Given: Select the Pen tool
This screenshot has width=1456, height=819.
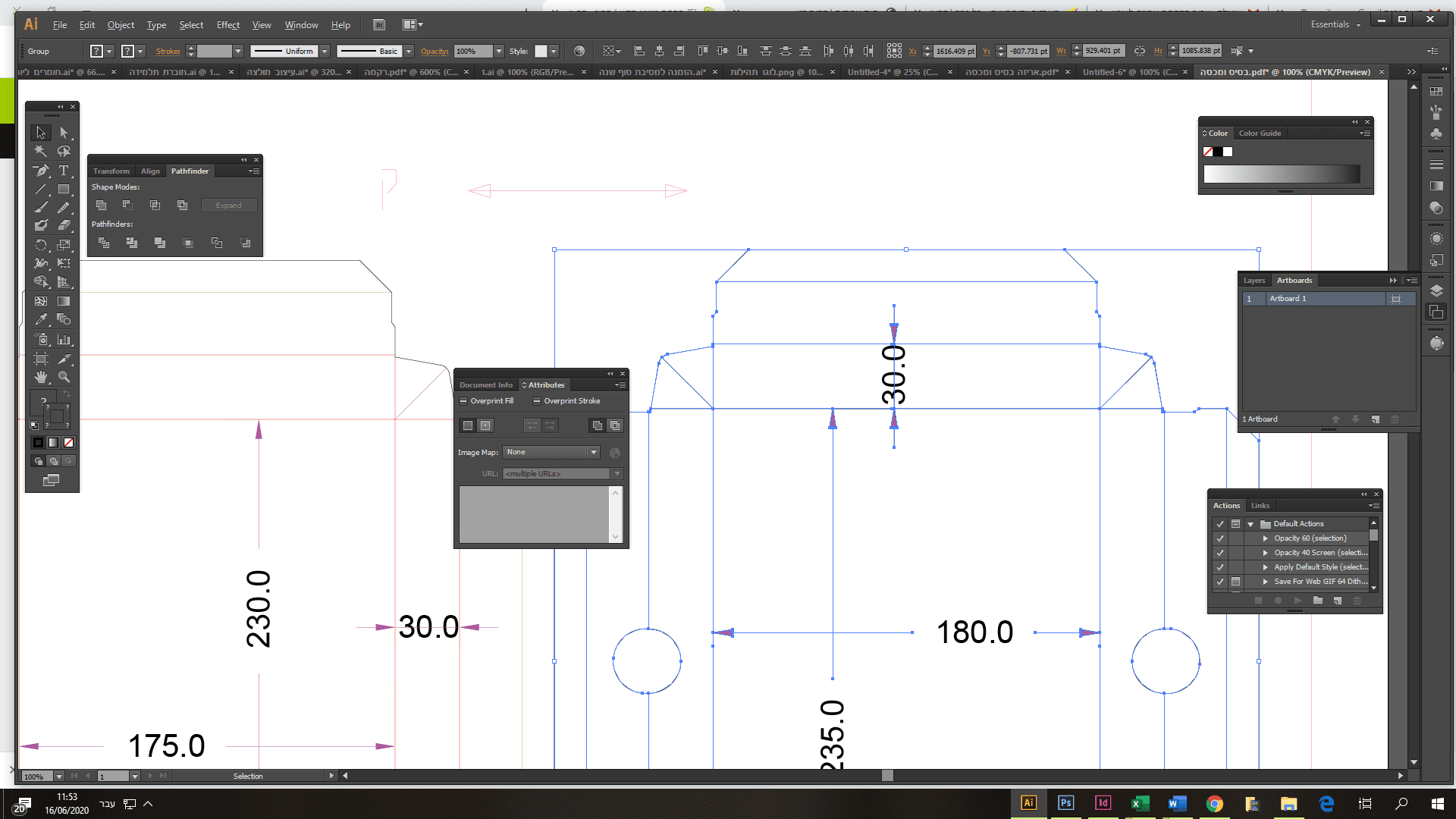Looking at the screenshot, I should tap(41, 171).
